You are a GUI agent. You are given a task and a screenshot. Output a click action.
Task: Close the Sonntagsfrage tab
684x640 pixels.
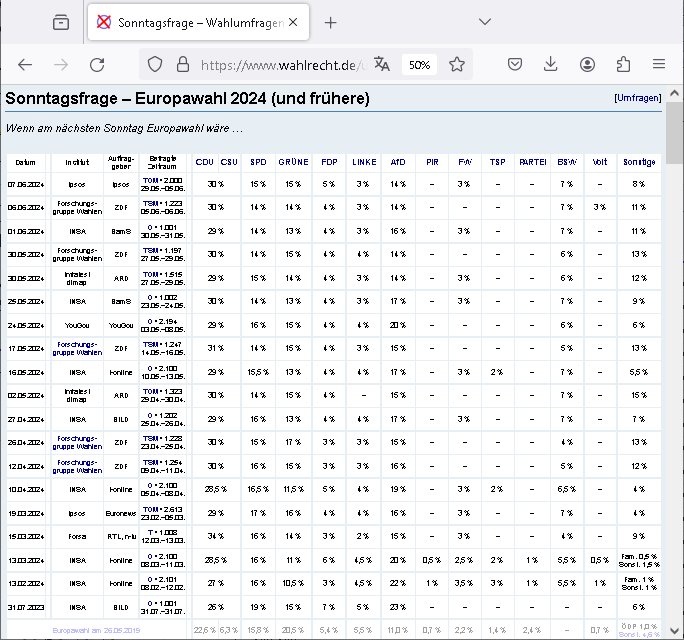(293, 22)
